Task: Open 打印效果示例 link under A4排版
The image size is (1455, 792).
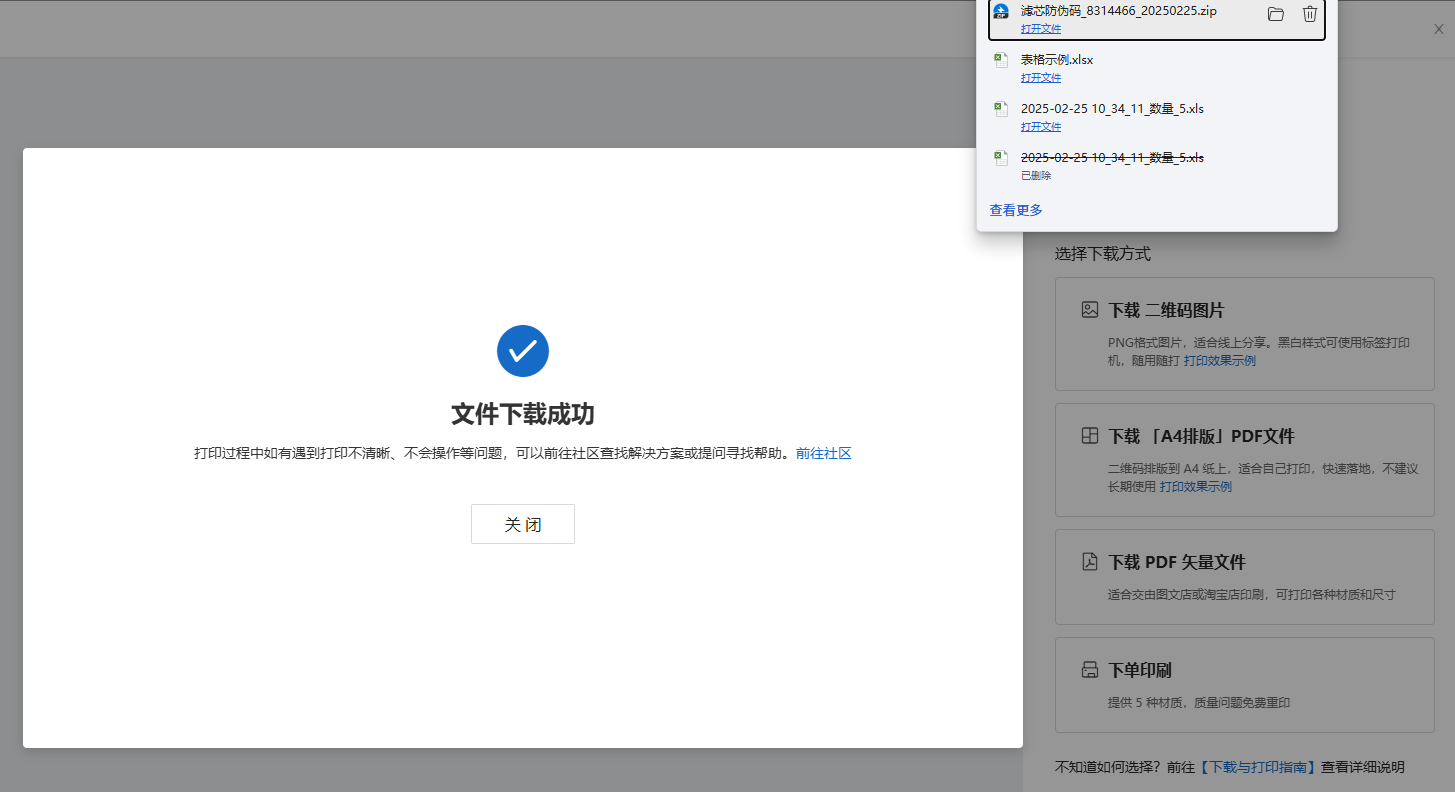Action: coord(1196,487)
